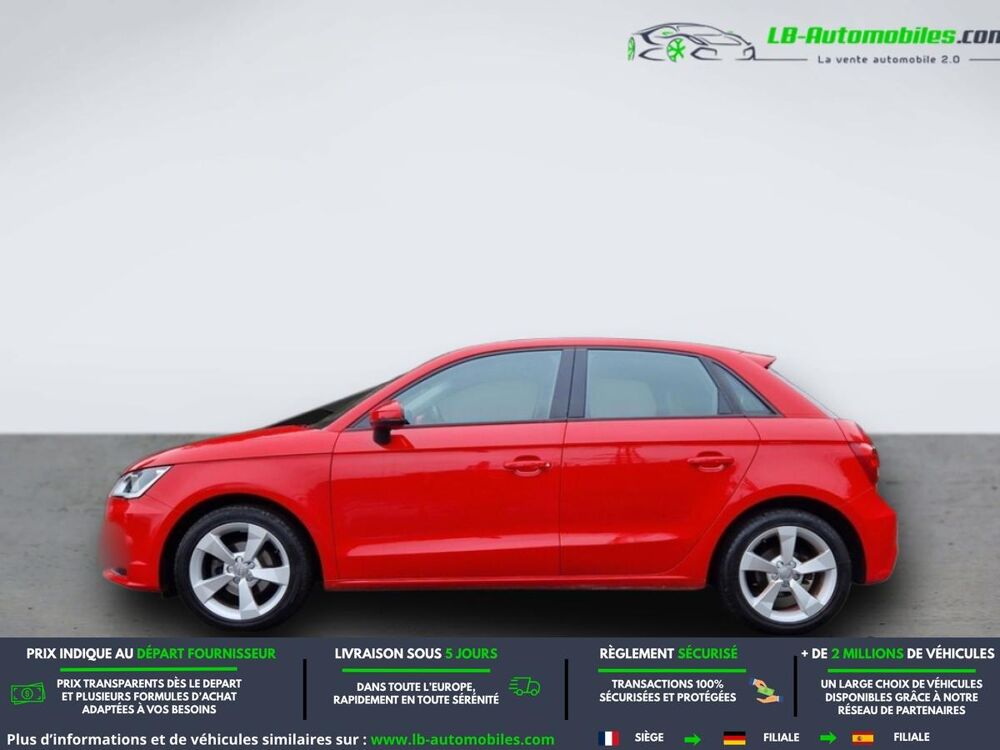The image size is (1000, 750).
Task: Click the red Audi car photo
Action: 500,484
